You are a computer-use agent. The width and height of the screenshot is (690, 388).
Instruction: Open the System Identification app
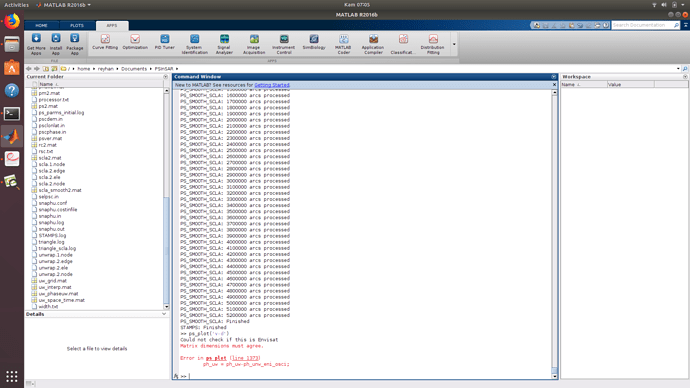[x=195, y=44]
